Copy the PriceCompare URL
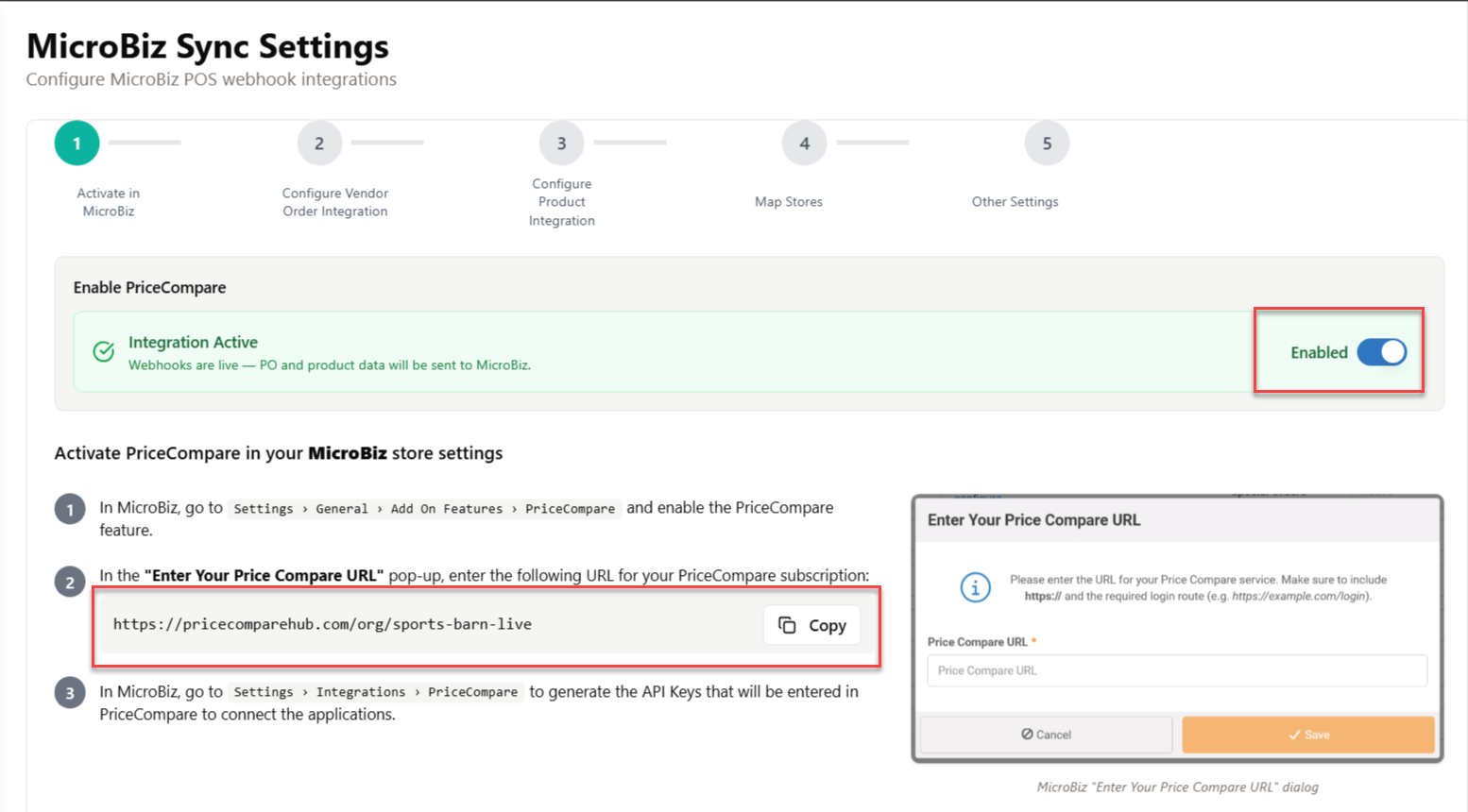 click(x=811, y=625)
